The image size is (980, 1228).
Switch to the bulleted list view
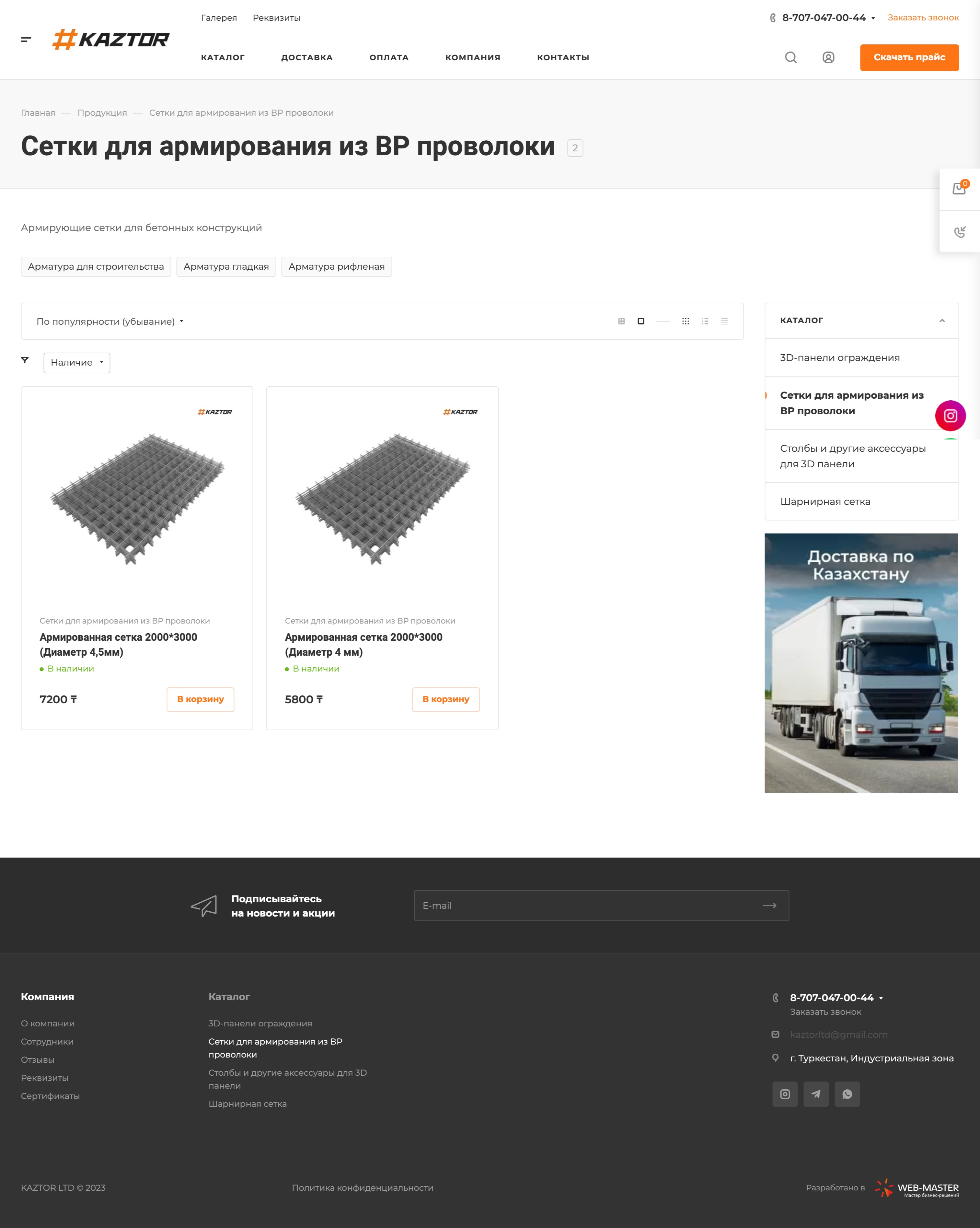point(704,321)
